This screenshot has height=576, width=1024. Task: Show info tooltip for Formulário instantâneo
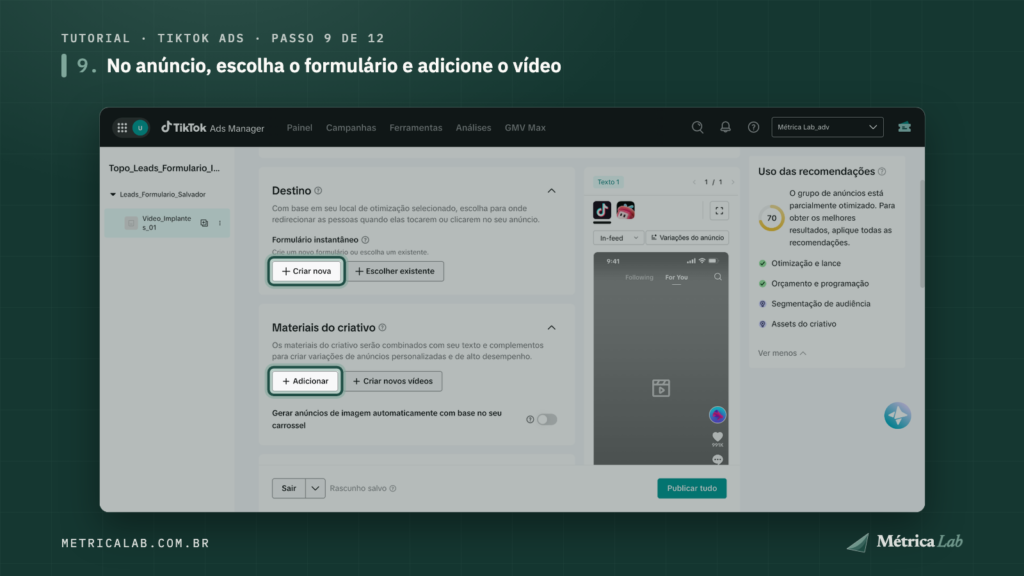coord(365,240)
